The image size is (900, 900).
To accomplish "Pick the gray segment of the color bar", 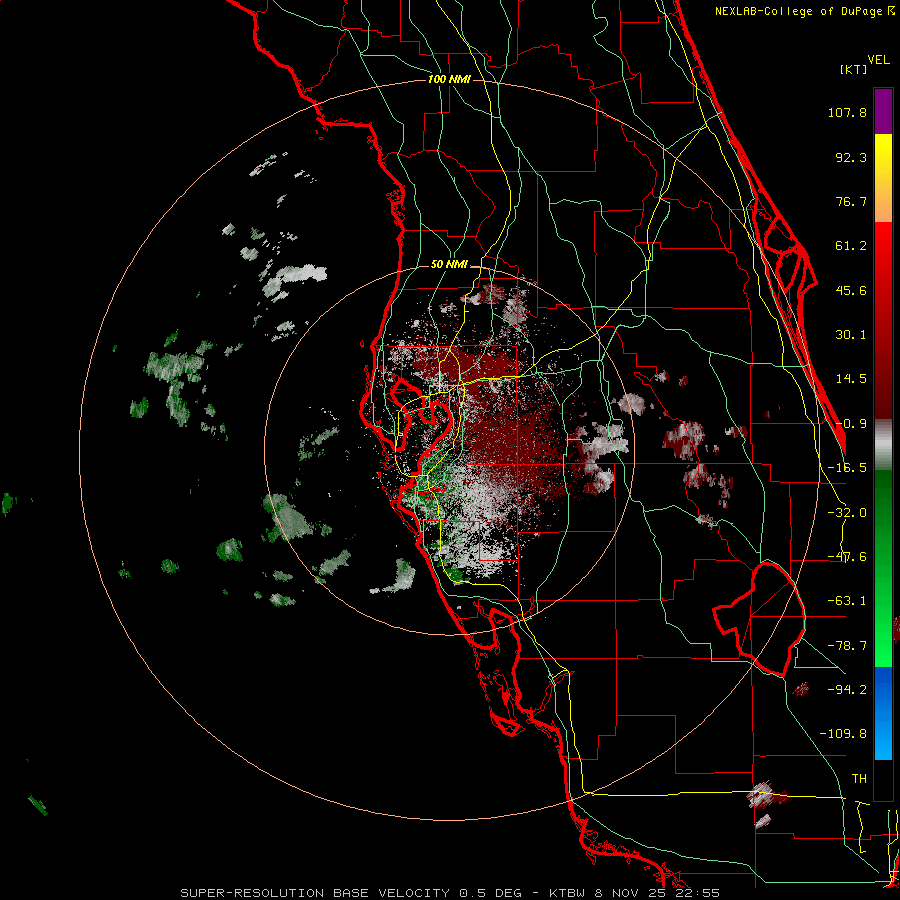I will click(x=883, y=445).
